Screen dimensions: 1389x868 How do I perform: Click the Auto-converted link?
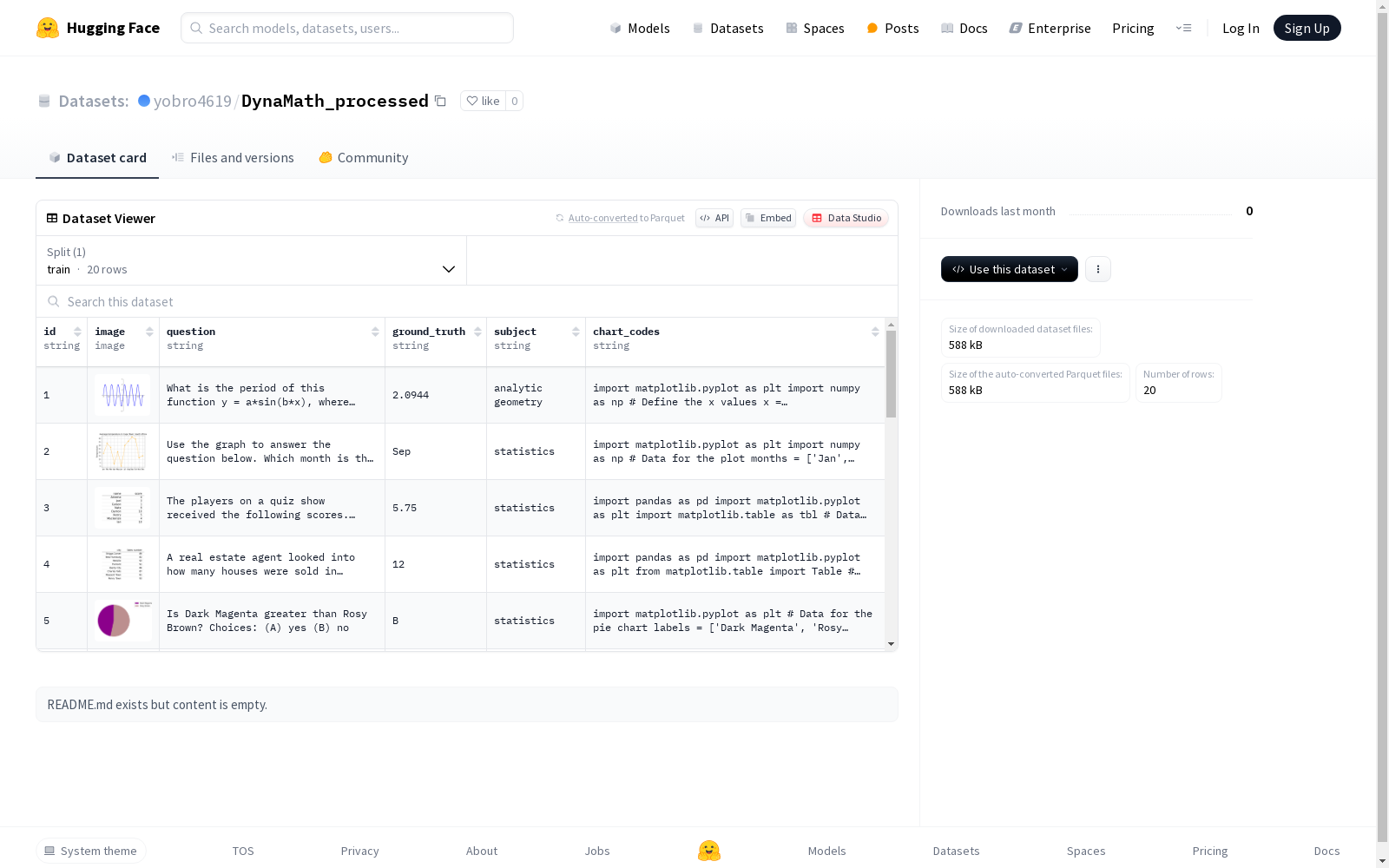click(x=602, y=218)
